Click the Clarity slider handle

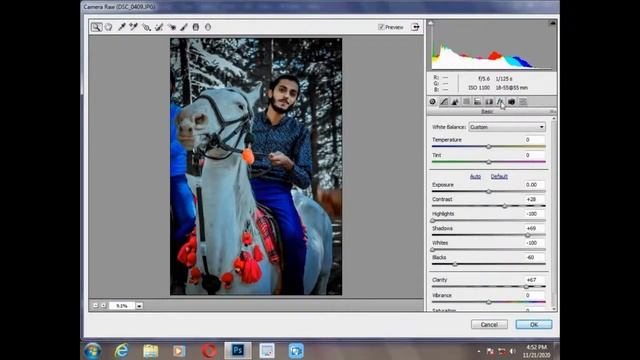(526, 287)
